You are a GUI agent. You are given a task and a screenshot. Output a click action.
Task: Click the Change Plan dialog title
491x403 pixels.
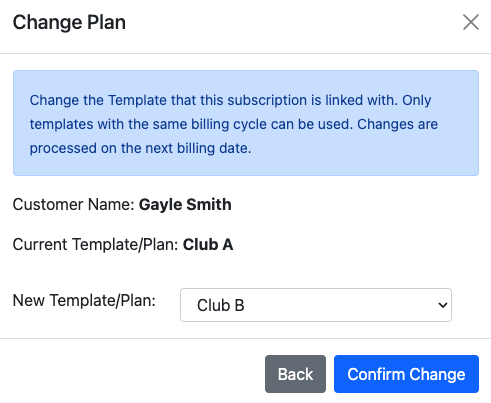click(x=69, y=23)
